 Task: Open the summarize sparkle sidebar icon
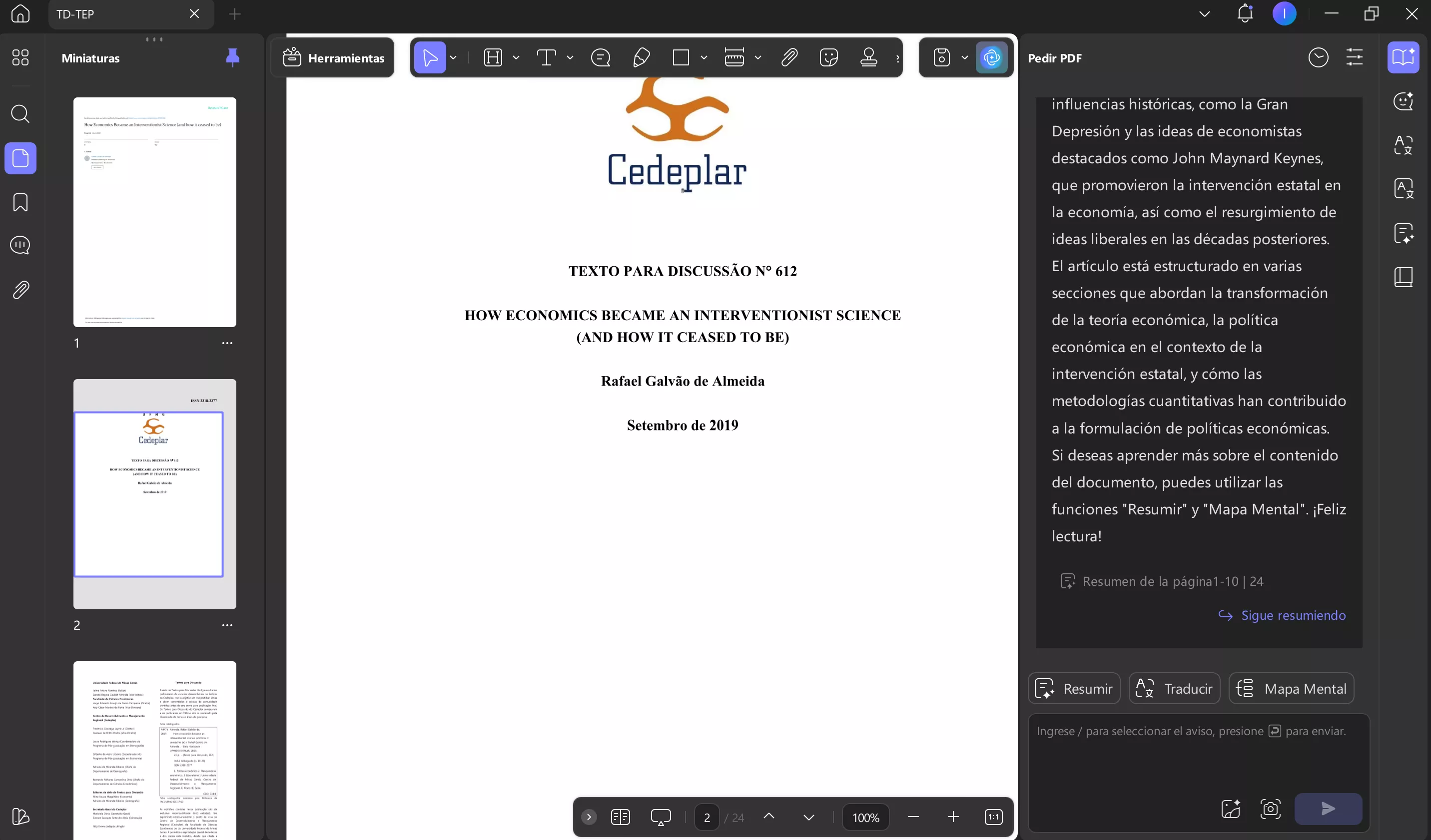click(x=1403, y=233)
